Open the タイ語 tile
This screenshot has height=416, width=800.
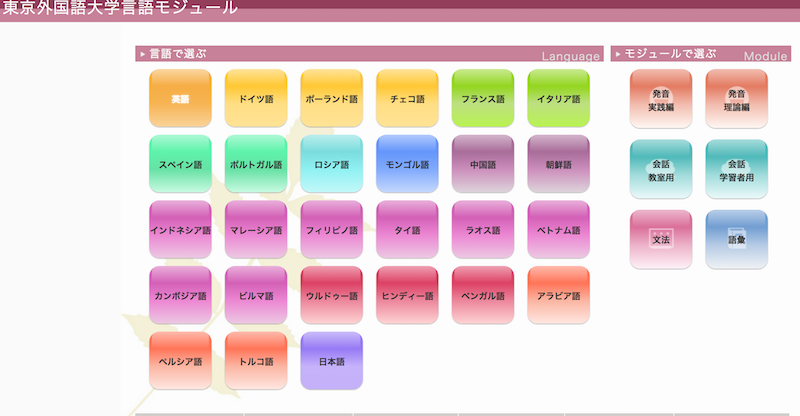point(407,229)
